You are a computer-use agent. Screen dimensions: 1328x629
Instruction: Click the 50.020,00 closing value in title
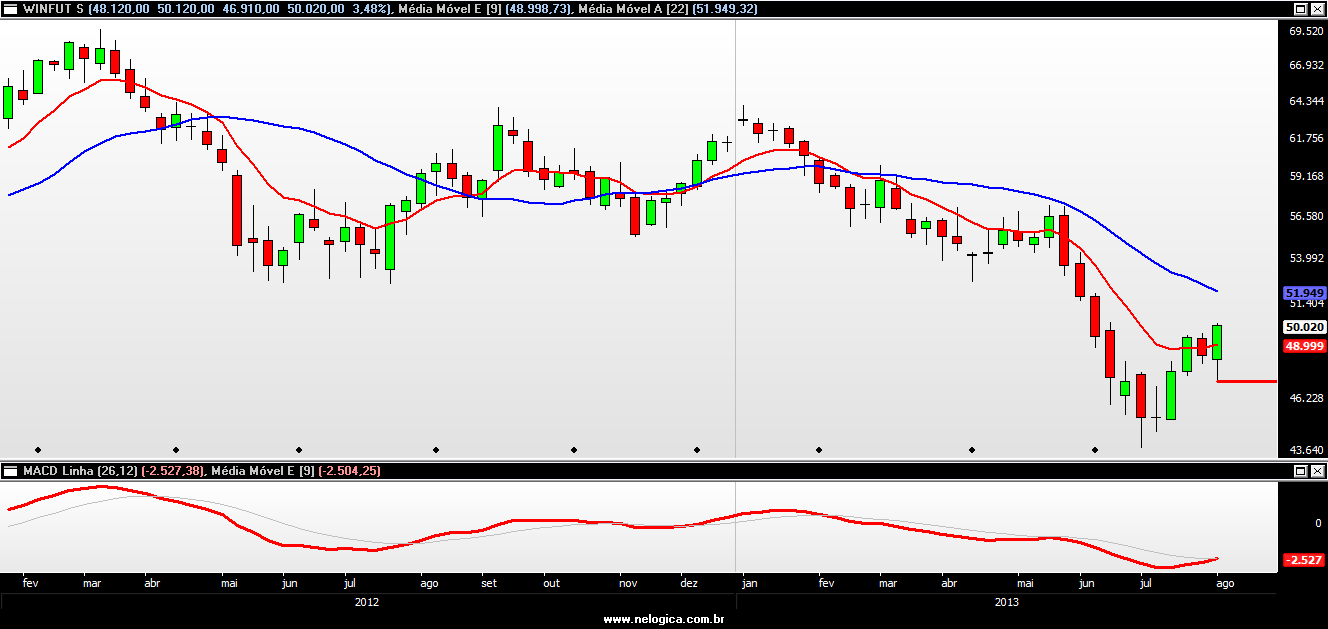316,8
